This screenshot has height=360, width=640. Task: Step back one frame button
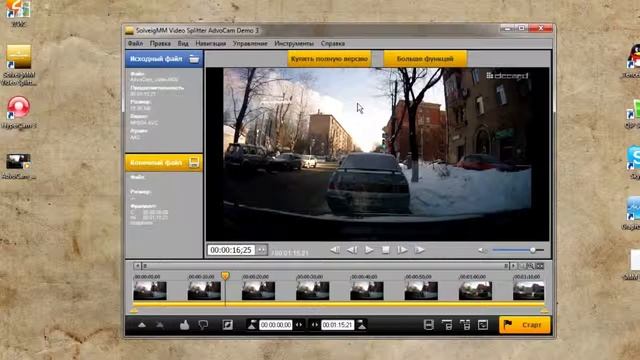click(x=352, y=250)
